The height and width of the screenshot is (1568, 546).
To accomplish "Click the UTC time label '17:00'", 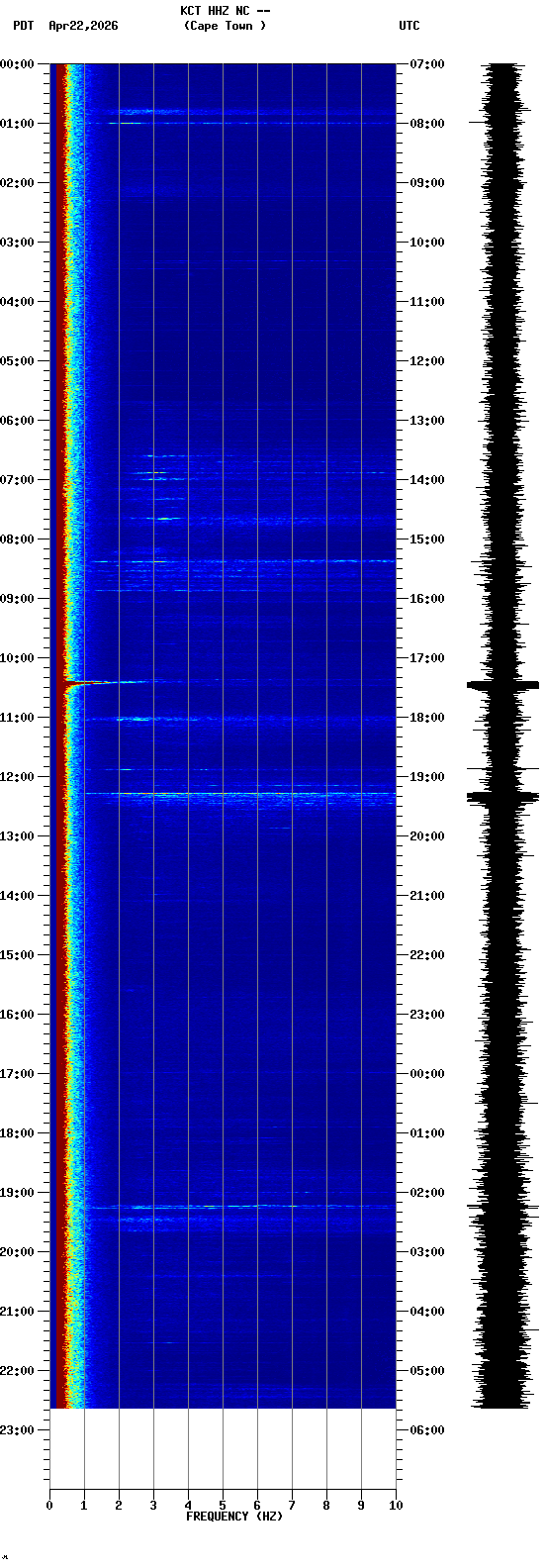I will click(x=427, y=658).
